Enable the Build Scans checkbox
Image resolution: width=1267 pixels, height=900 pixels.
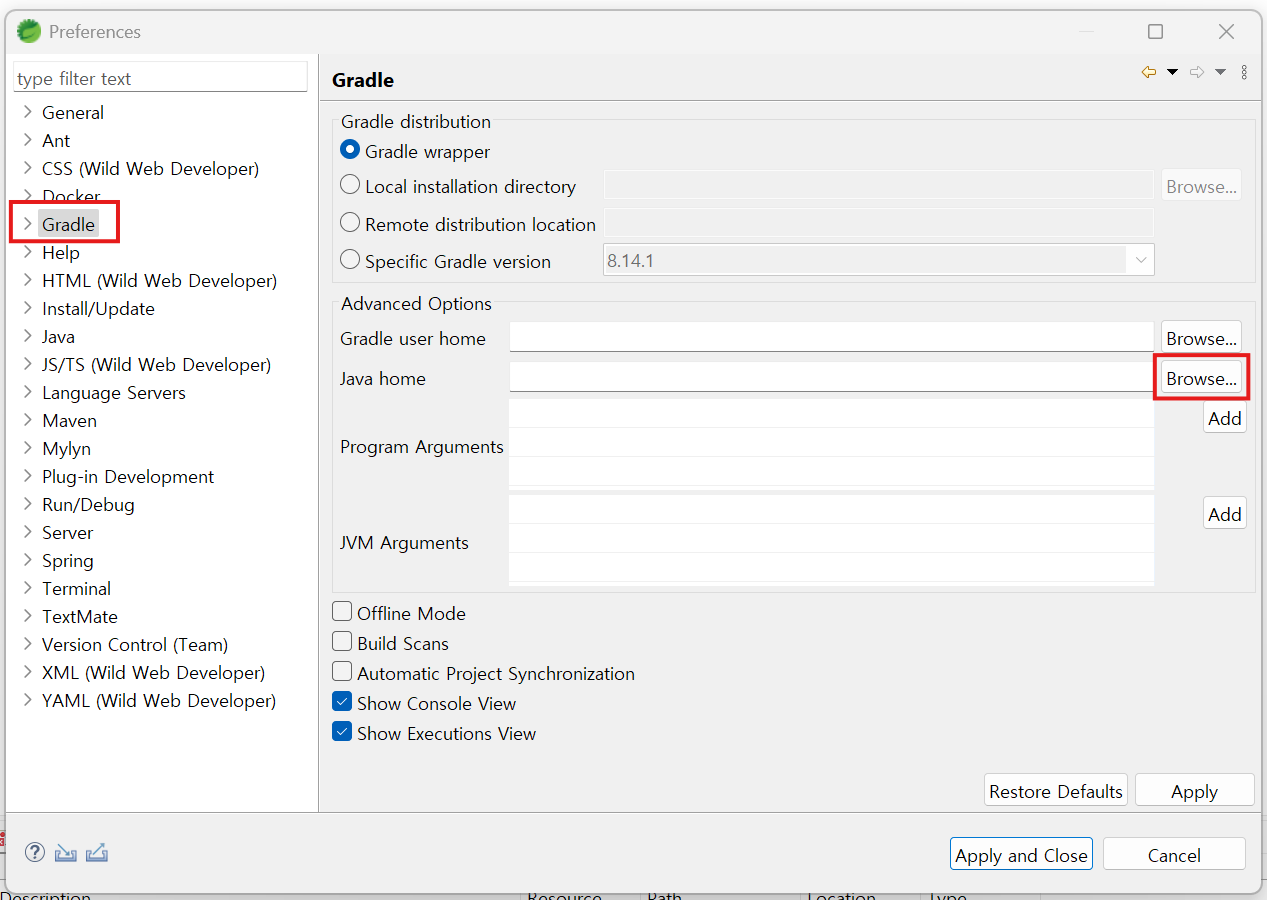pos(342,641)
